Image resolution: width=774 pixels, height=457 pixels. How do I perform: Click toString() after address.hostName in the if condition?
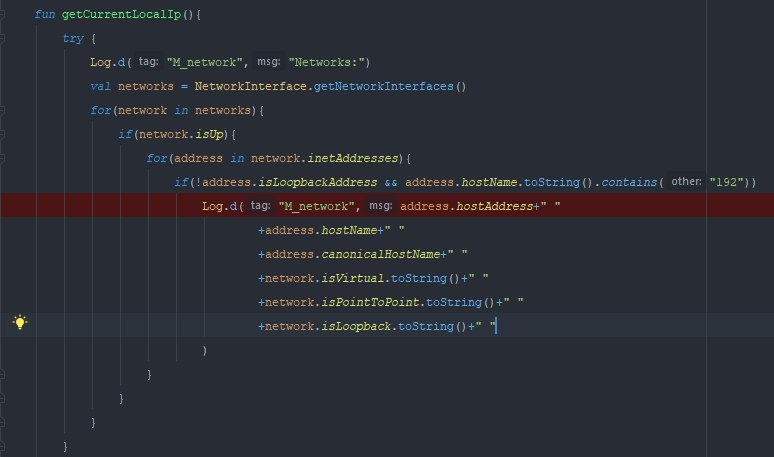(x=558, y=182)
